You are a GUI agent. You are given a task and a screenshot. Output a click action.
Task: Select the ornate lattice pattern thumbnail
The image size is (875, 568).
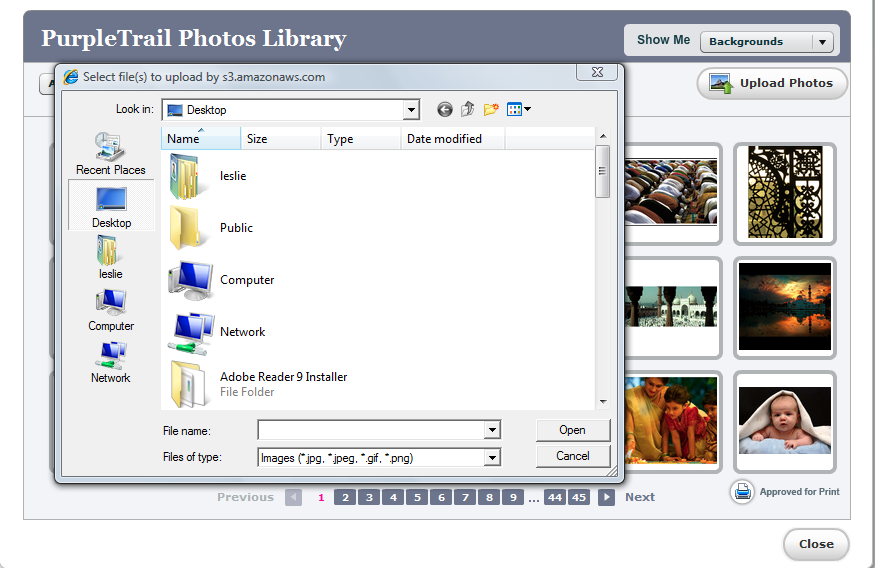(x=785, y=193)
